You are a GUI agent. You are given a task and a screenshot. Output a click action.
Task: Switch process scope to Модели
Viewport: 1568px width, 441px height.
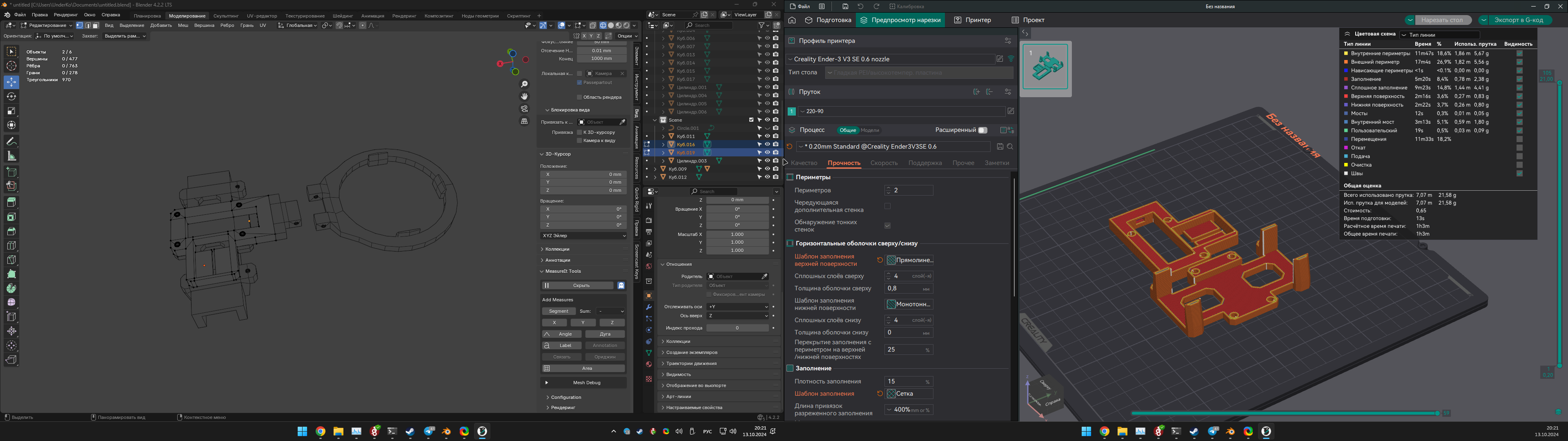(x=870, y=130)
